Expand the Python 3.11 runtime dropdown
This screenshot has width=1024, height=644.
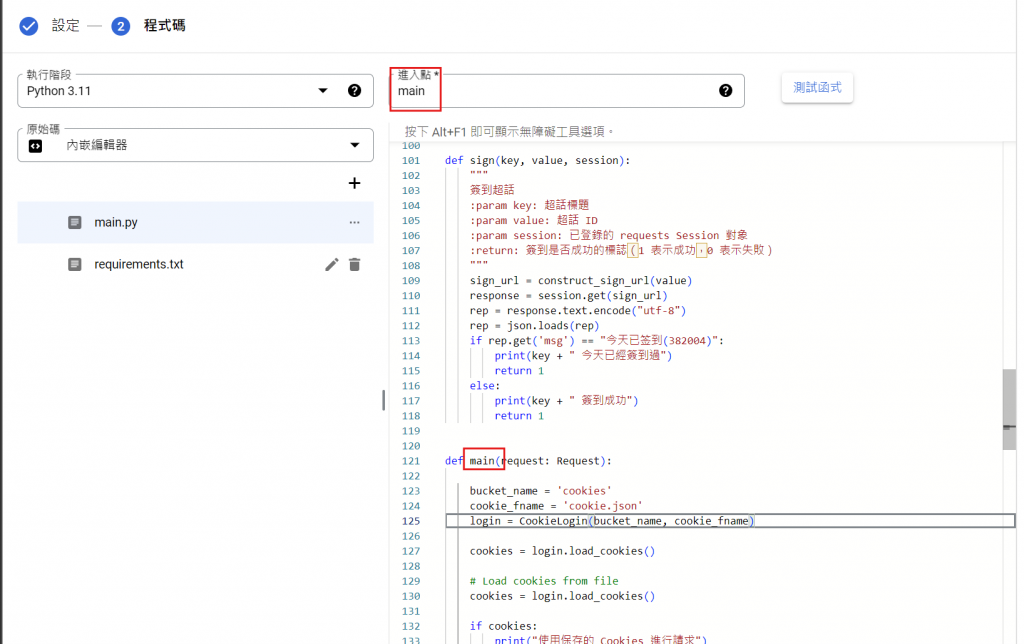[x=323, y=91]
